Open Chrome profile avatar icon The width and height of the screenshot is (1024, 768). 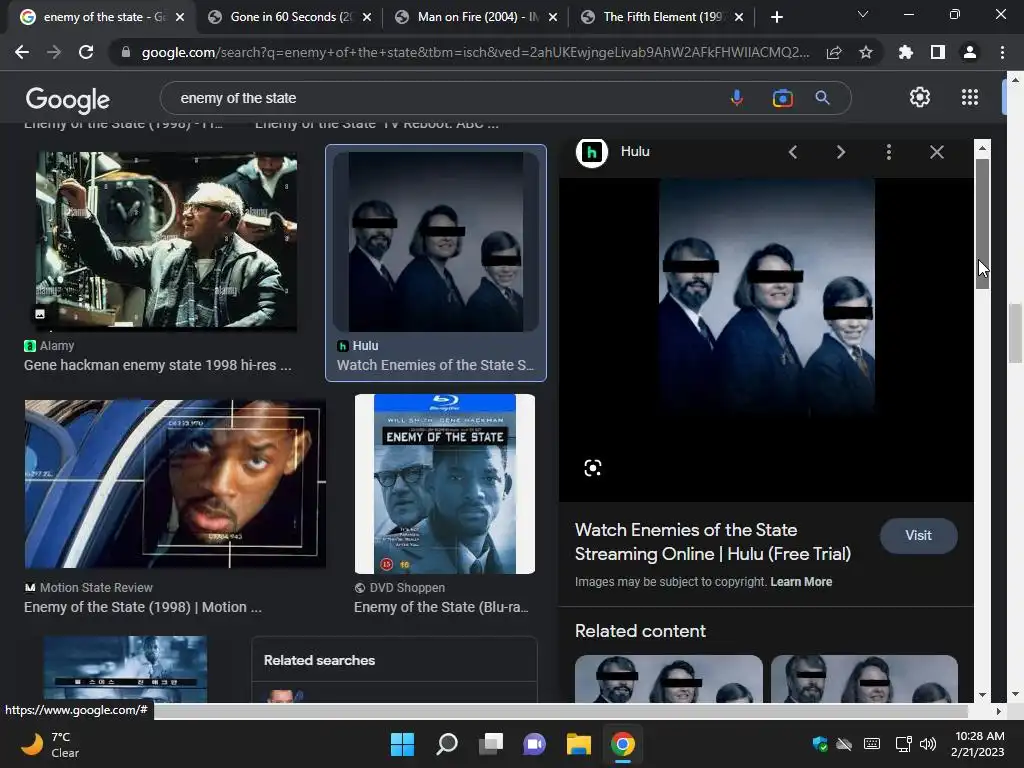970,52
